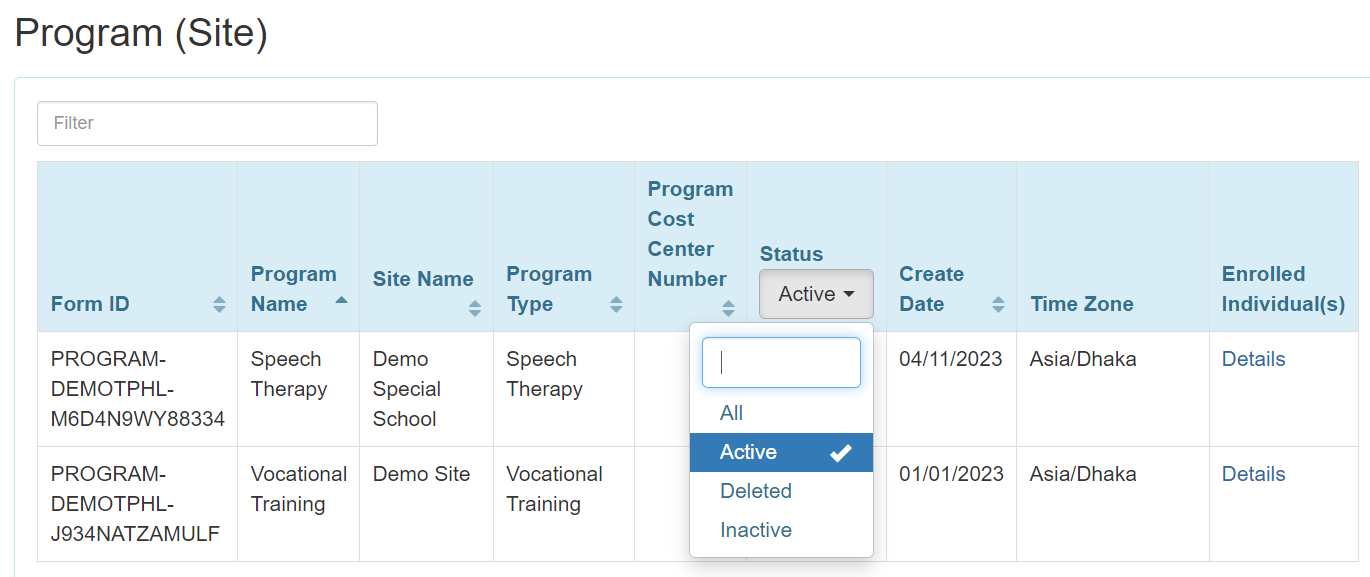This screenshot has height=577, width=1370.
Task: Sort Site Name column arrows
Action: coord(475,309)
